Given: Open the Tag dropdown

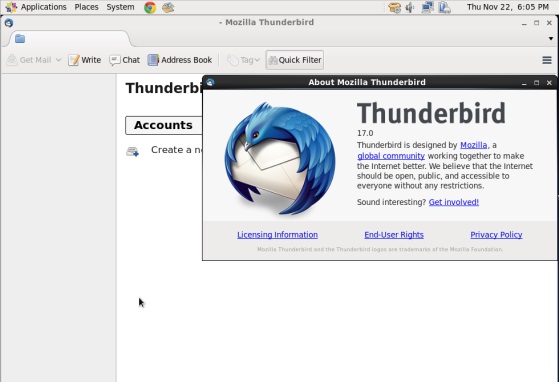Looking at the screenshot, I should (243, 60).
